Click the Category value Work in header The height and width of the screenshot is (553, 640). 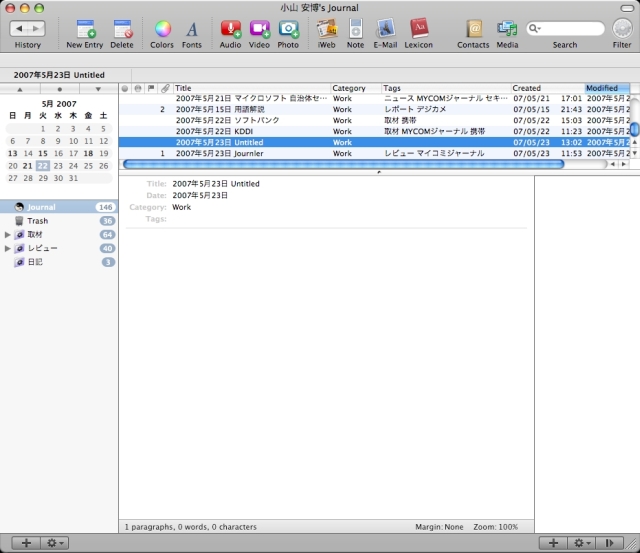coord(182,207)
